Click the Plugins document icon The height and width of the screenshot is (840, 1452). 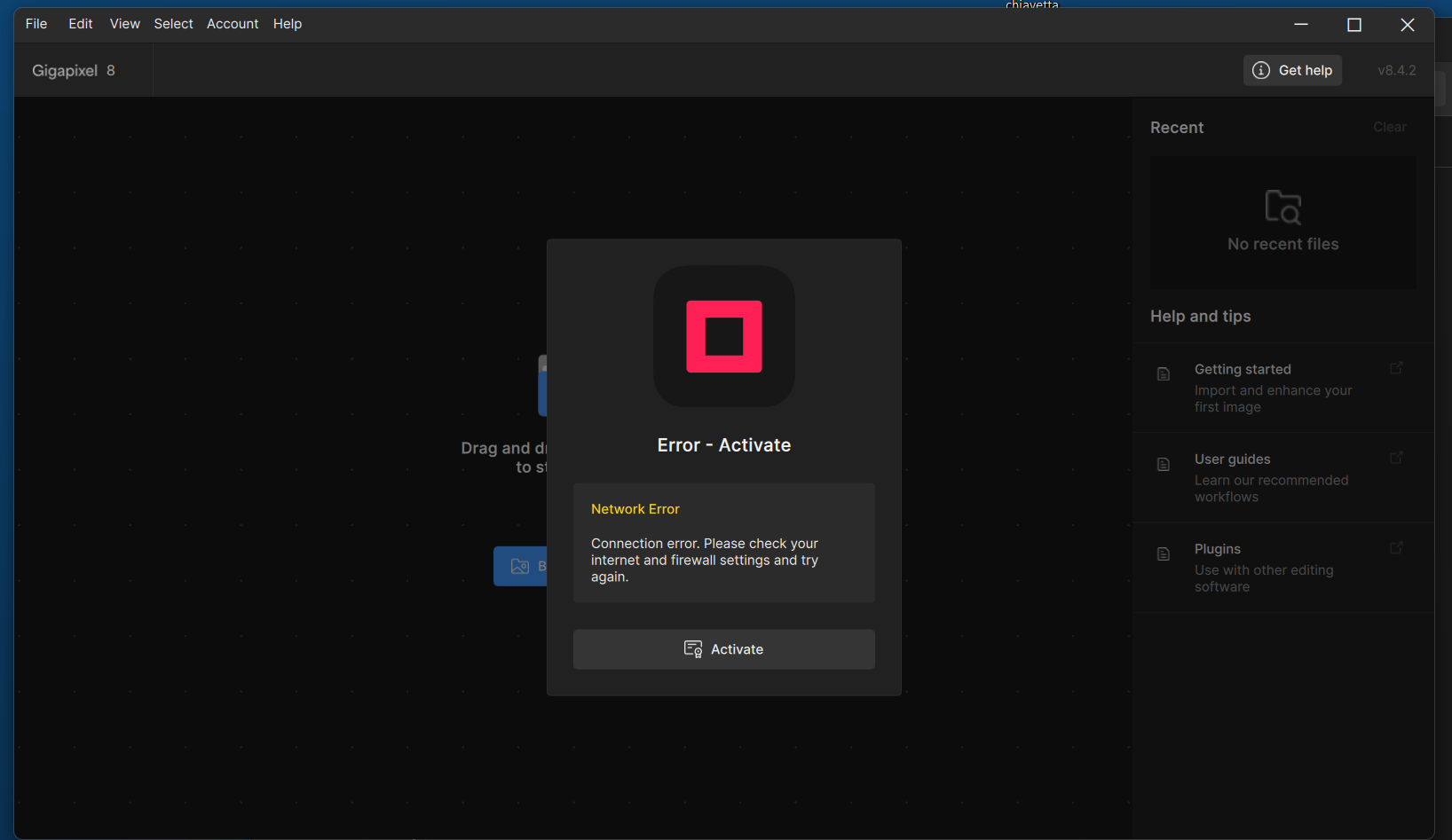tap(1164, 554)
